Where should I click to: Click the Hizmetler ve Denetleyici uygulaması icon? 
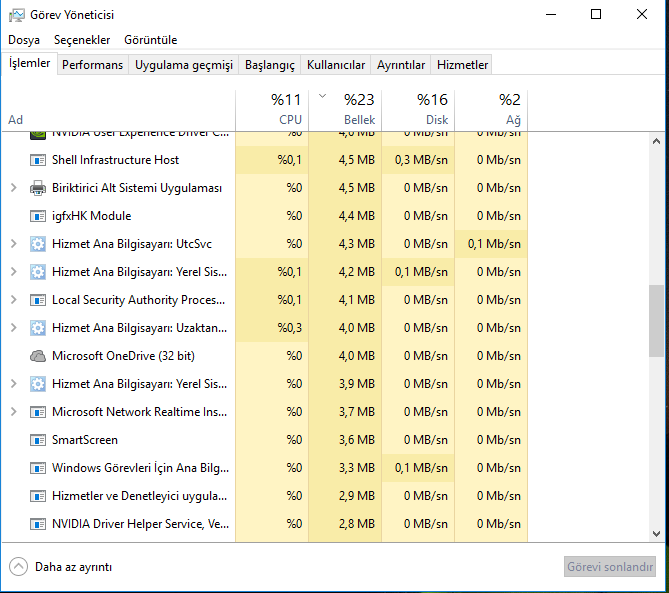38,496
